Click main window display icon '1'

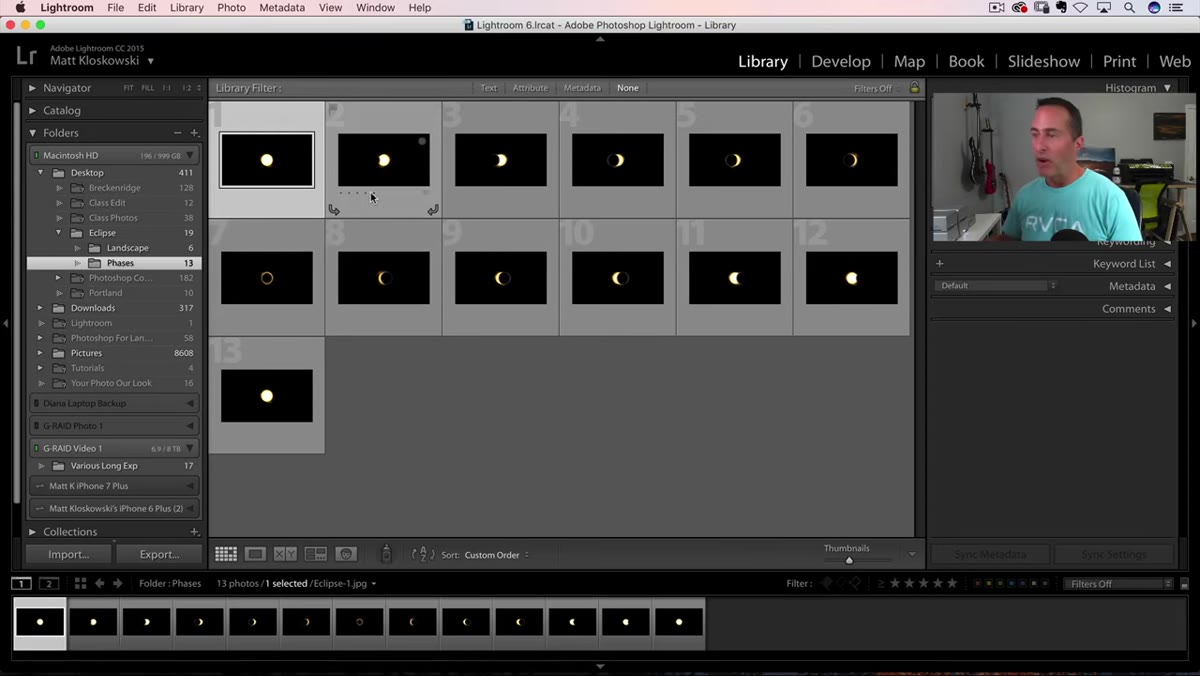coord(21,583)
